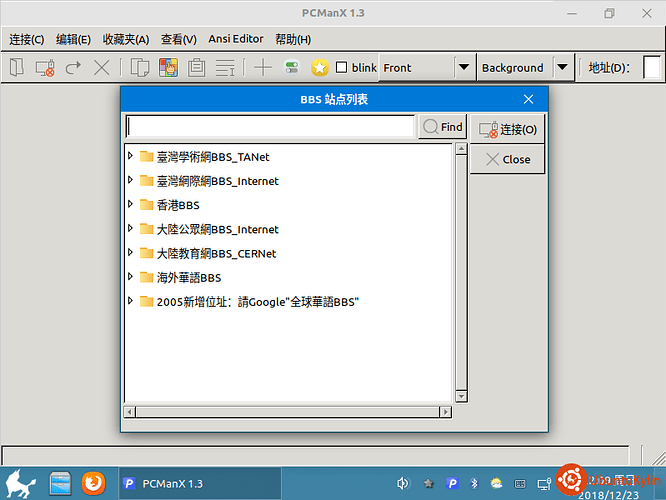Image resolution: width=666 pixels, height=500 pixels.
Task: Click the horizontal scrollbar left arrow
Action: click(130, 412)
